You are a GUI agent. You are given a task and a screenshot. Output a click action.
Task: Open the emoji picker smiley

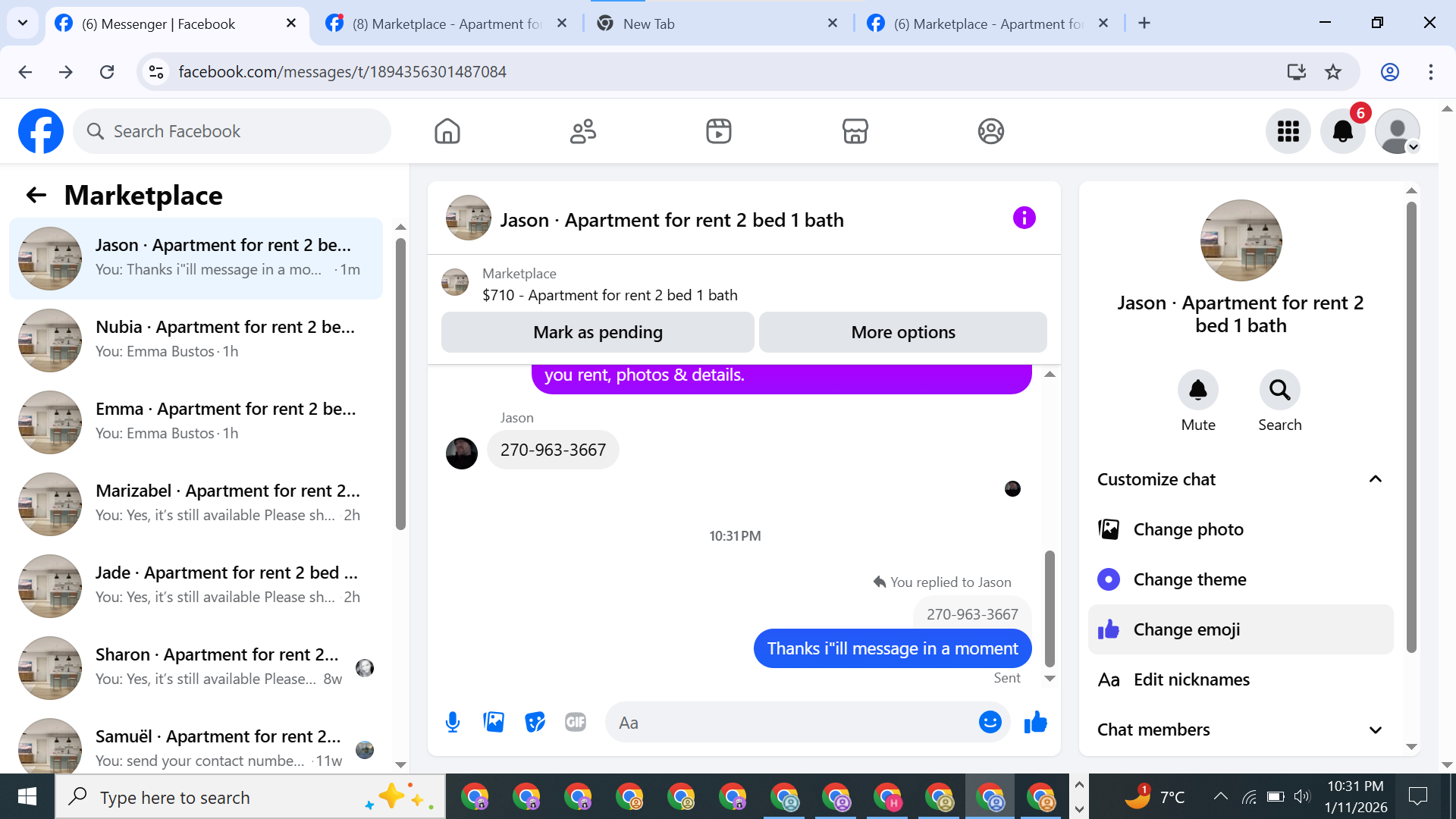(x=990, y=722)
